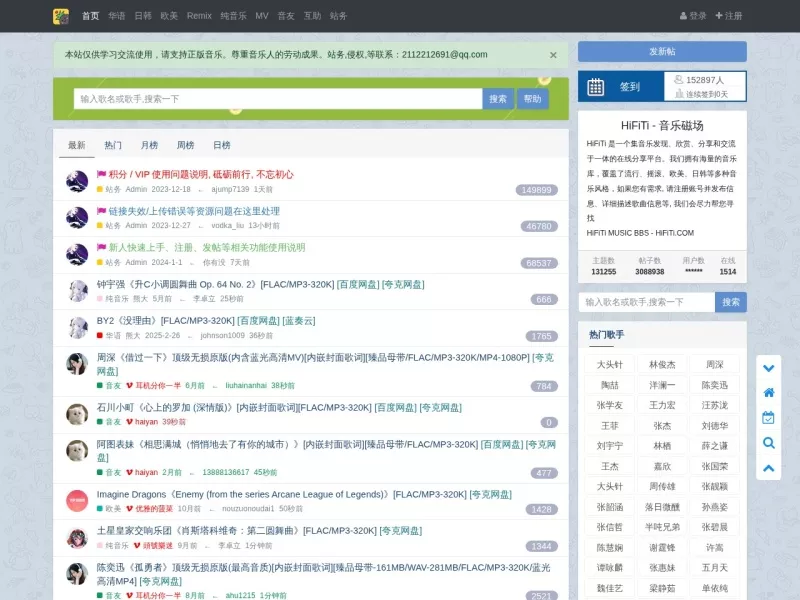800x600 pixels.
Task: Open user link ajump7139
Action: [230, 189]
